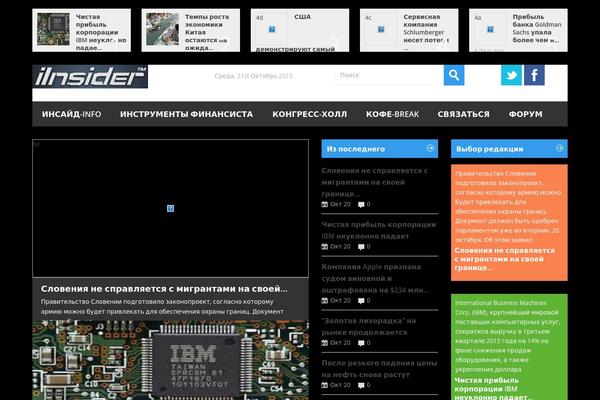Image resolution: width=600 pixels, height=400 pixels.
Task: Click the calendar icon under Золотая лихорадка item
Action: pyautogui.click(x=324, y=343)
